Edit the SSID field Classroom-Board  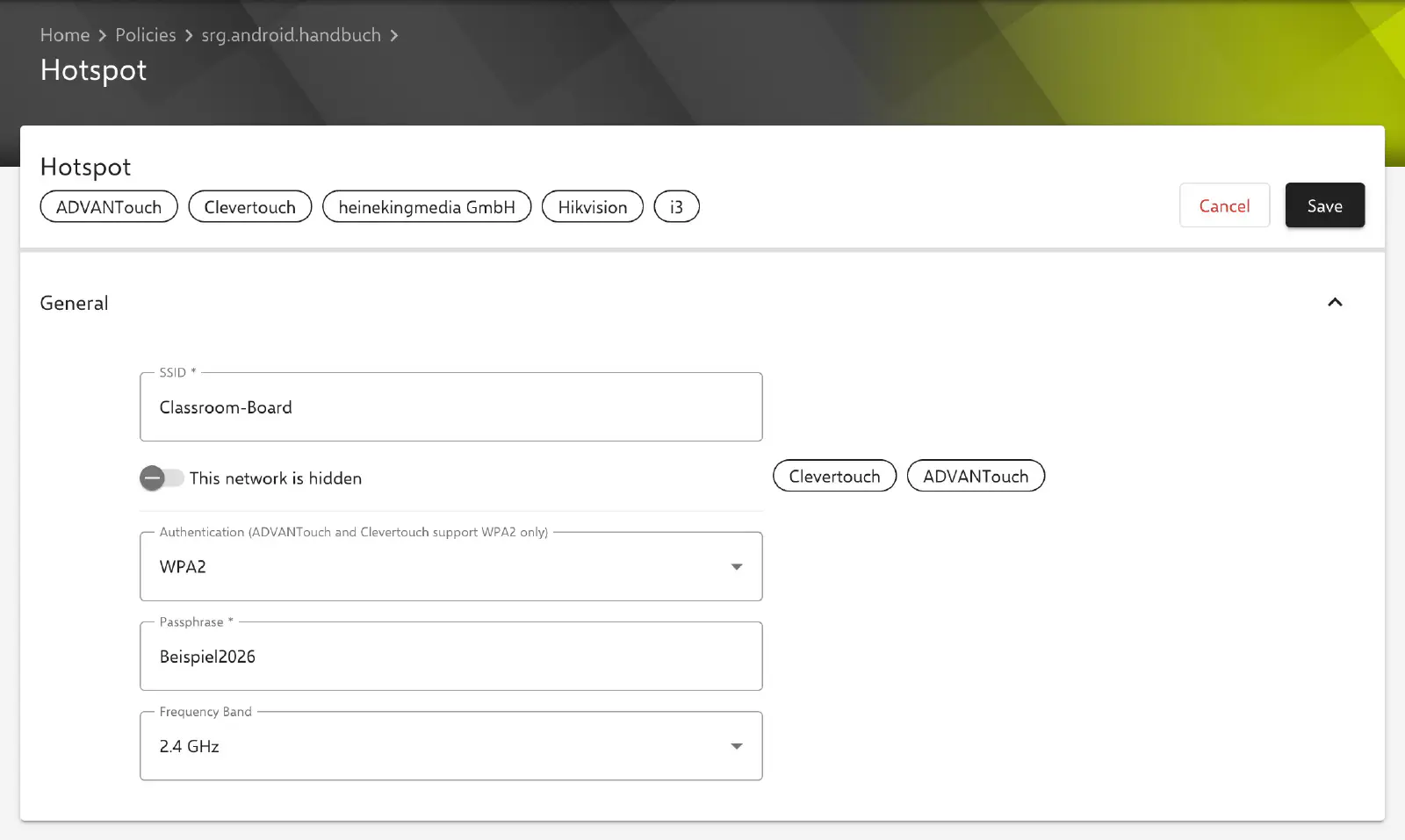tap(451, 407)
